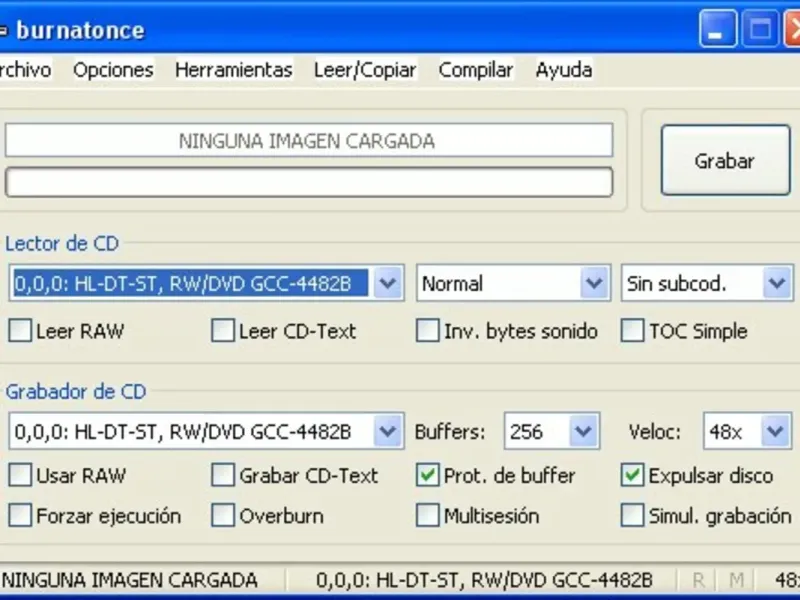Viewport: 800px width, 600px height.
Task: Enable the Leer CD-Text checkbox
Action: (x=223, y=331)
